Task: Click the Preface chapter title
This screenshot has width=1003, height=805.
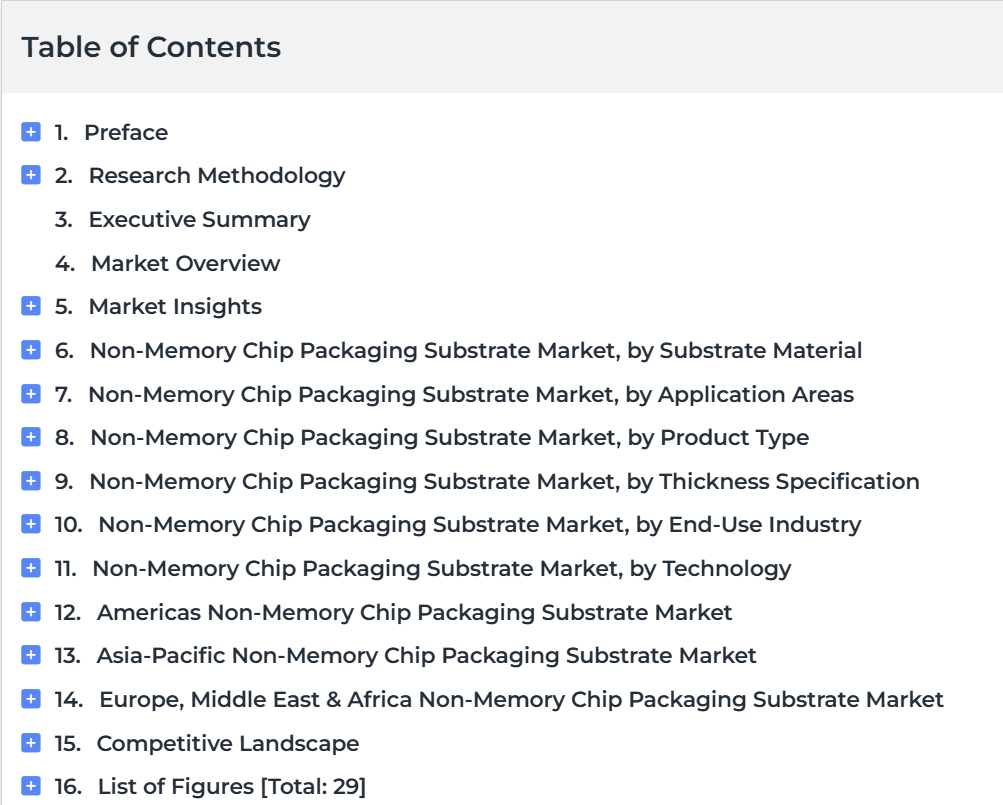Action: [x=126, y=132]
